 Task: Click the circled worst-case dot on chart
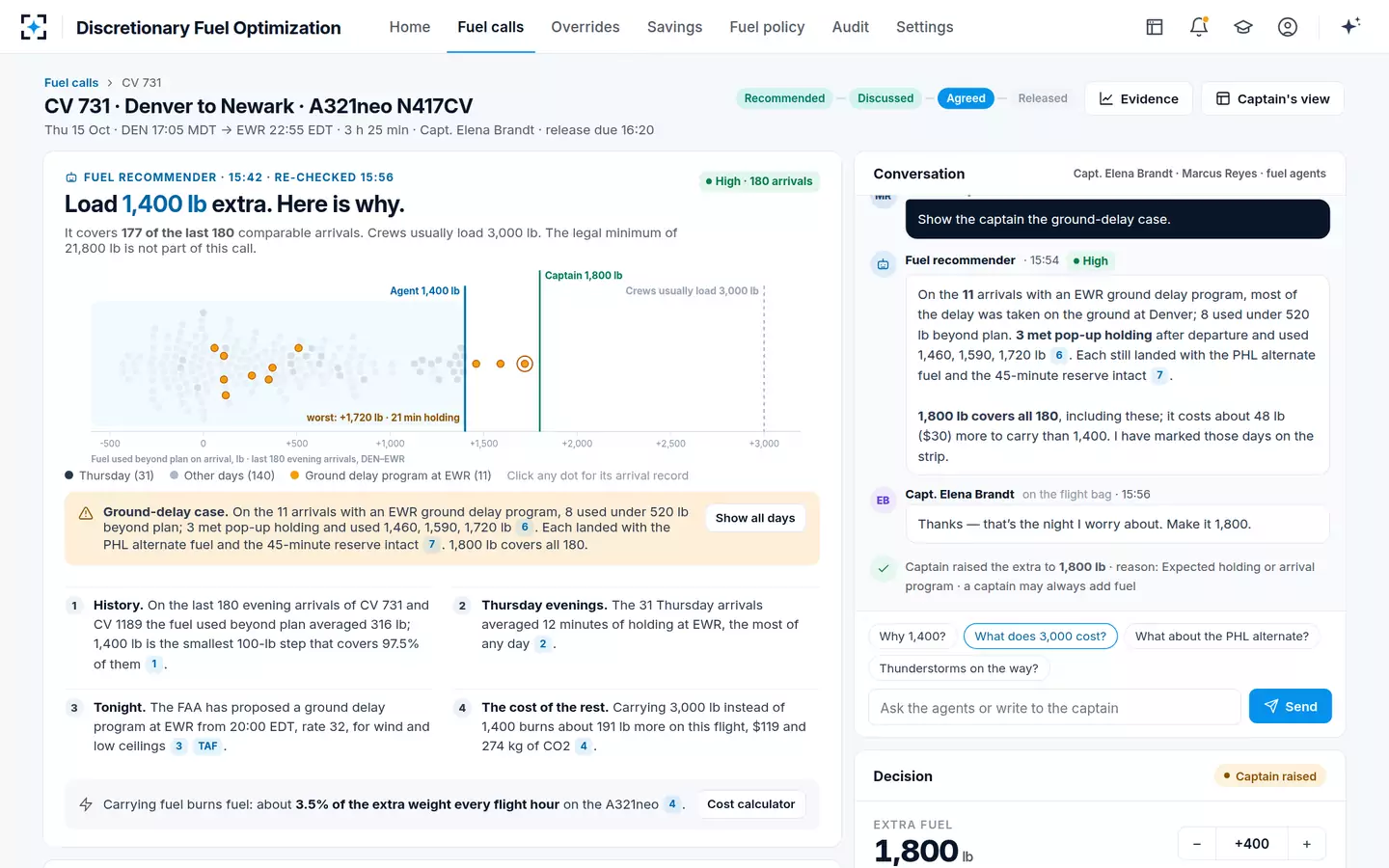pos(525,364)
